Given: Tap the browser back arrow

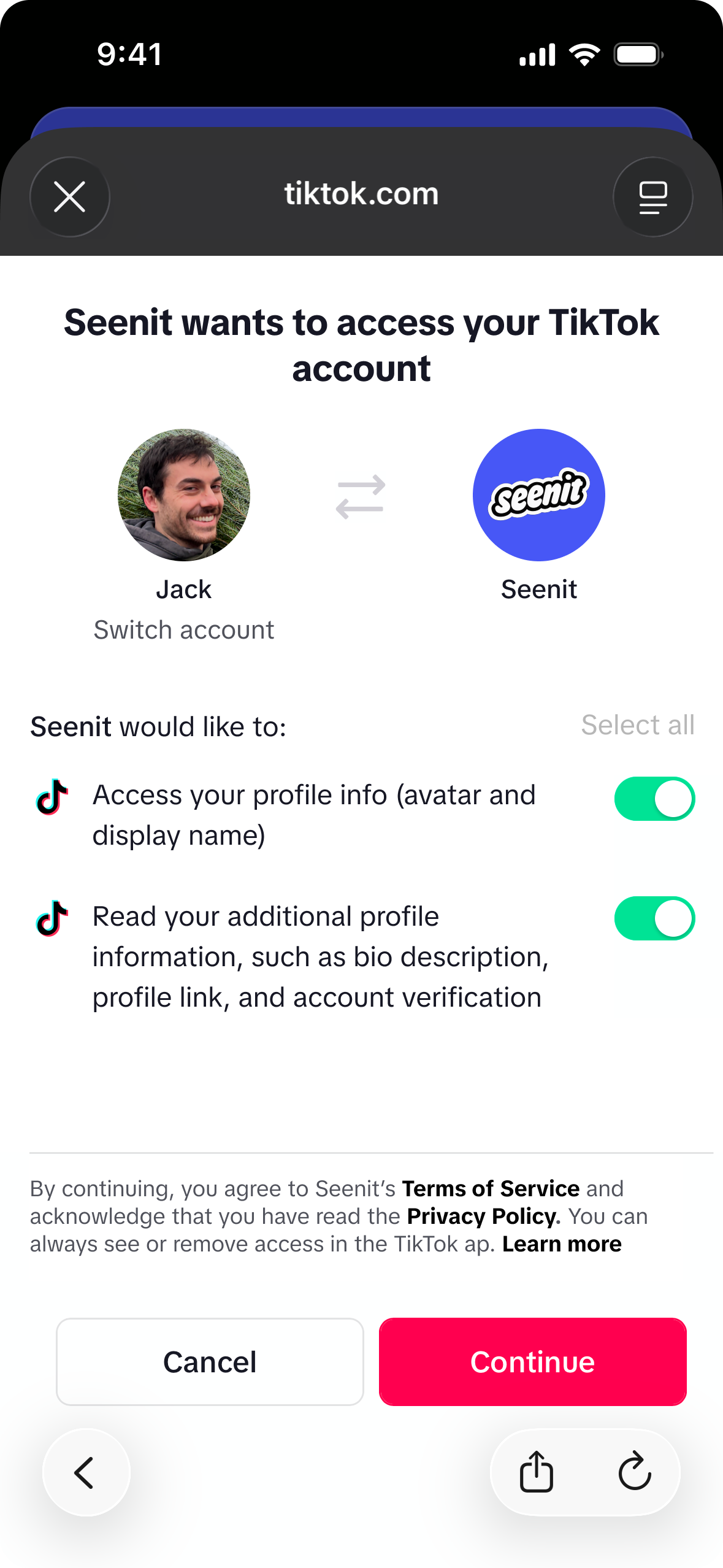Looking at the screenshot, I should click(86, 1472).
